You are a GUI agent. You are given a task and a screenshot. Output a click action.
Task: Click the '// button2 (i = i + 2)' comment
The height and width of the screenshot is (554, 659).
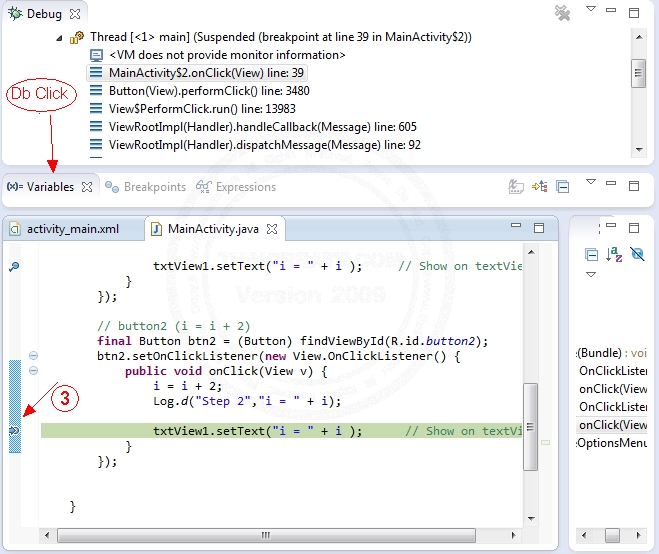(x=174, y=326)
